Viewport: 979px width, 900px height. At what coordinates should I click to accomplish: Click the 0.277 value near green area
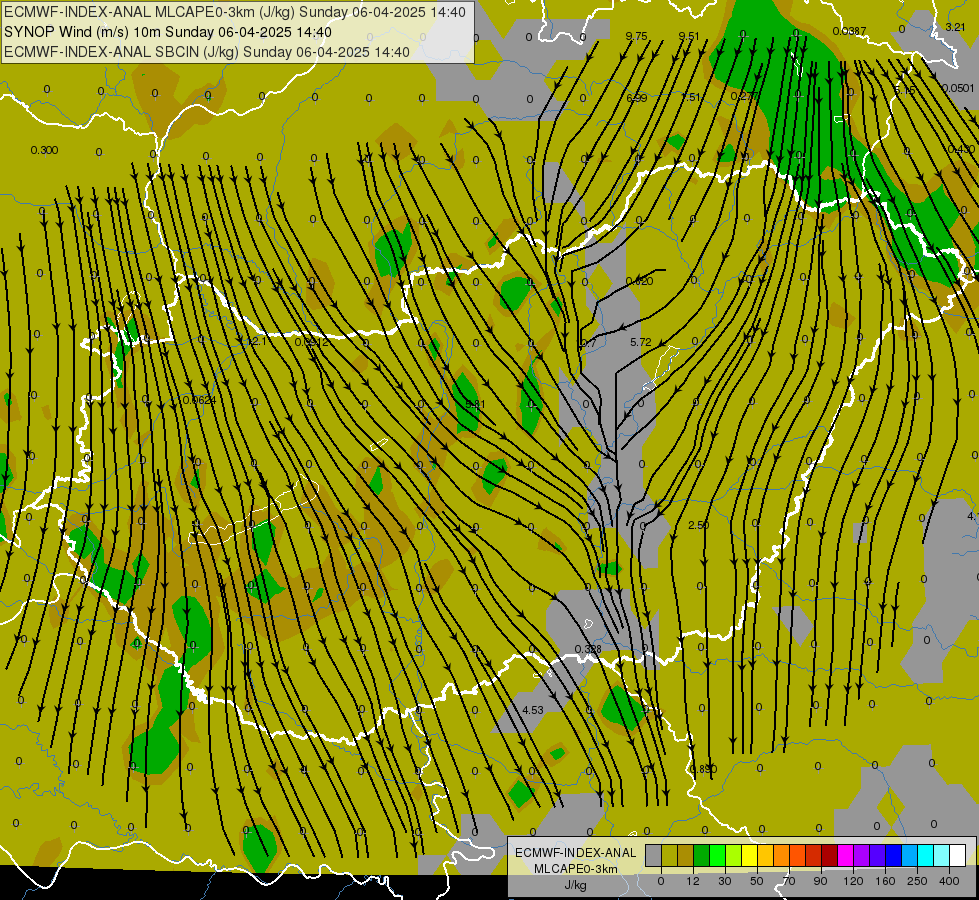click(x=745, y=96)
